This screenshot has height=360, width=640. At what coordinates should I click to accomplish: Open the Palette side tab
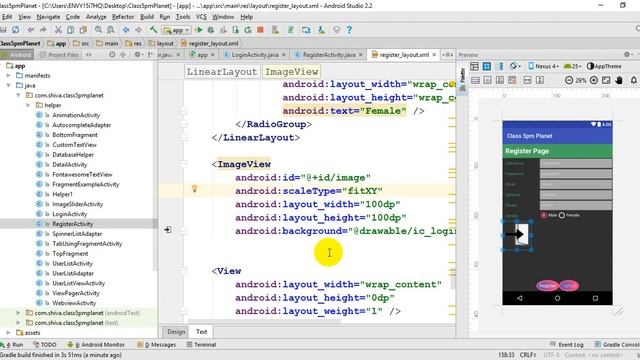coord(462,79)
